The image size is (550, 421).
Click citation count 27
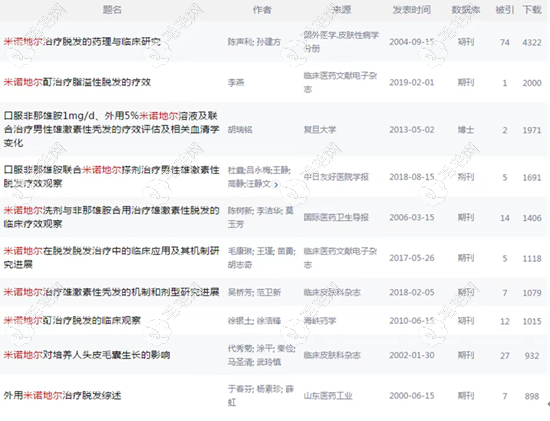tap(505, 356)
